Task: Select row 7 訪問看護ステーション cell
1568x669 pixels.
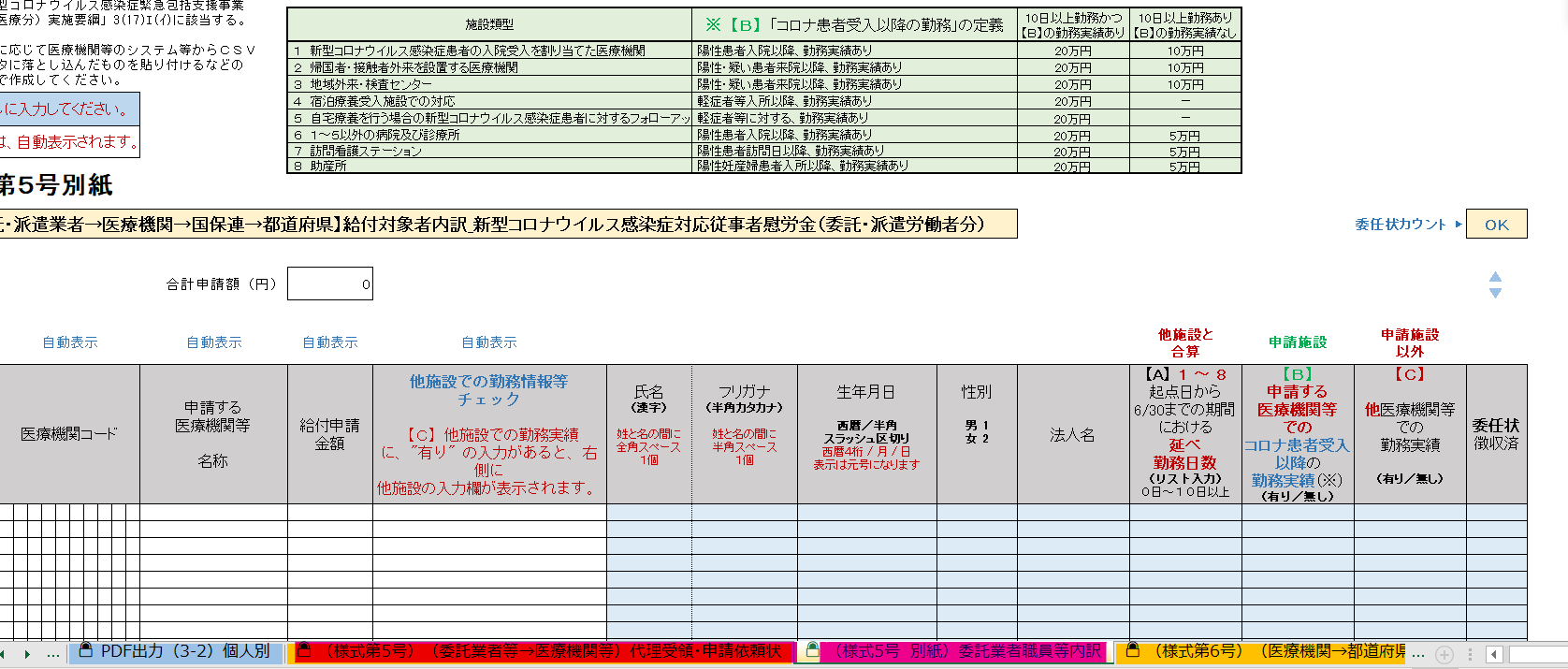Action: click(x=489, y=151)
